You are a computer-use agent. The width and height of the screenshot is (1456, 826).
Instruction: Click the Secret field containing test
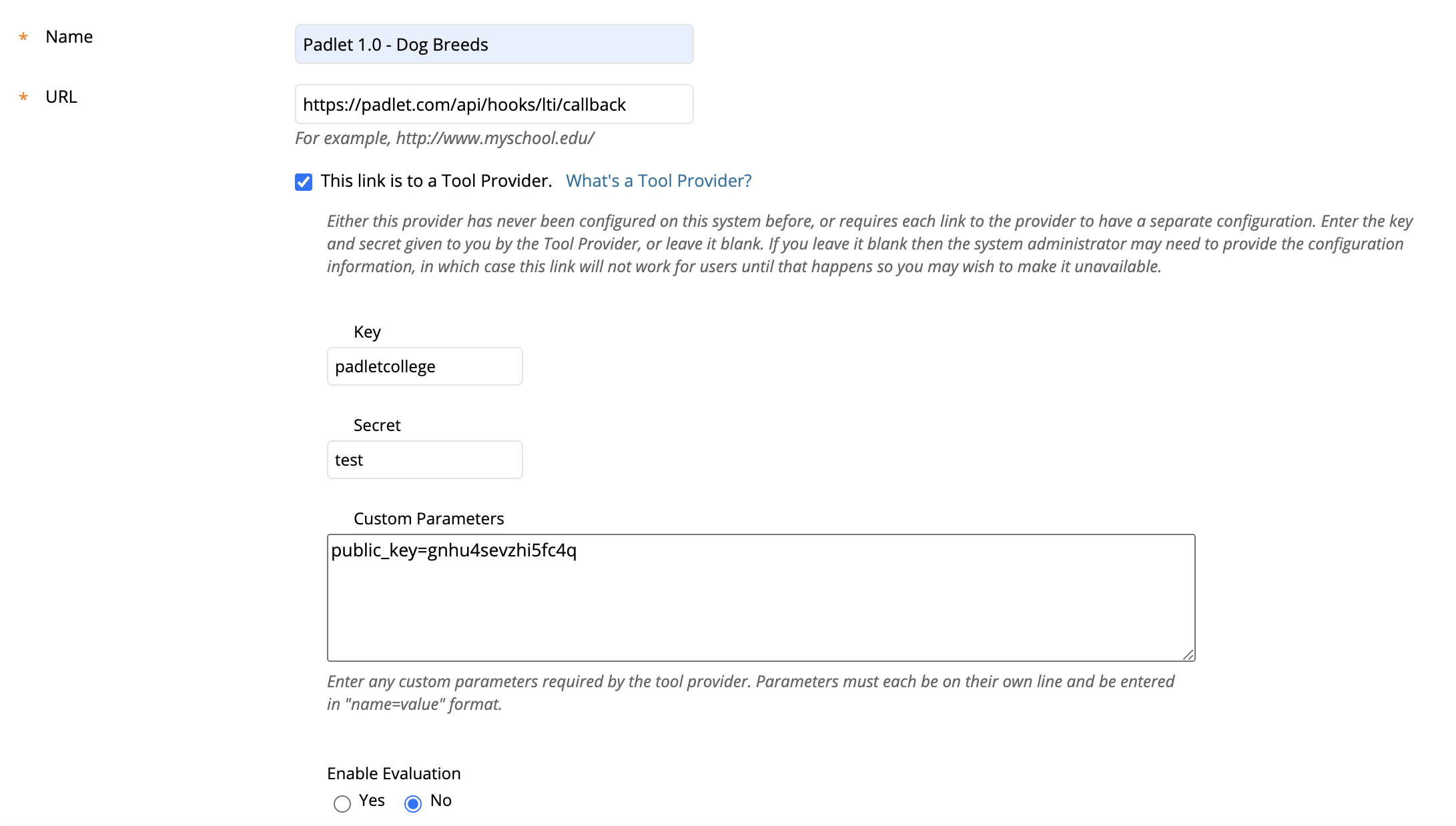424,460
